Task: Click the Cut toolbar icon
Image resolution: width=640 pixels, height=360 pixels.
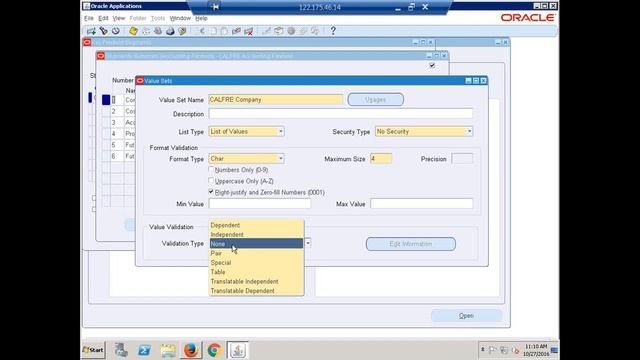Action: (201, 31)
